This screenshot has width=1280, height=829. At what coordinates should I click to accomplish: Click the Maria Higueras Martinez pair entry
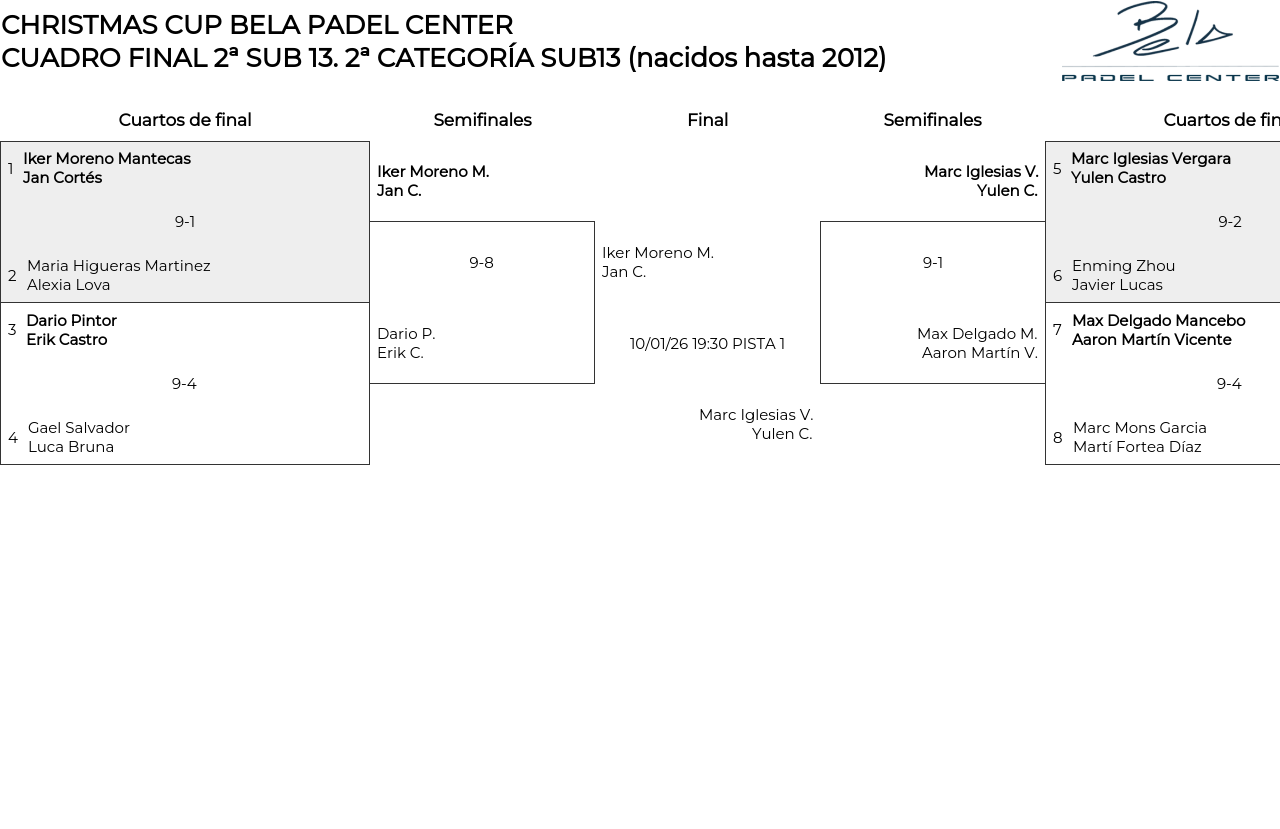tap(118, 275)
